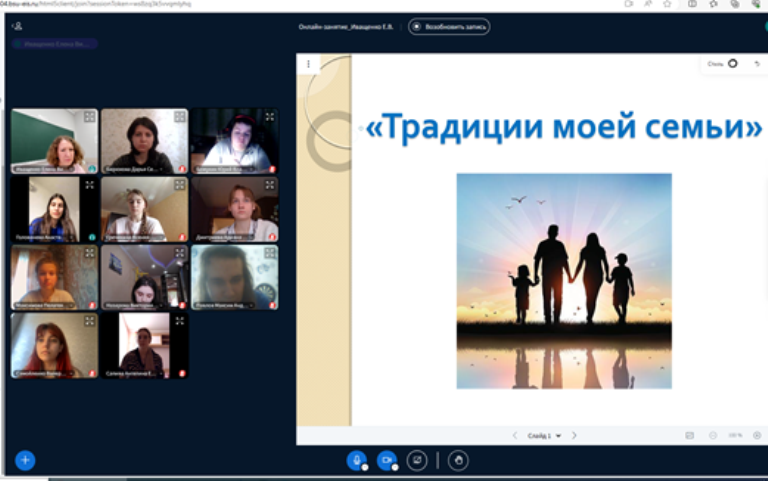Open the "Слайд 1" slide selector dropdown
Viewport: 768px width, 481px height.
pyautogui.click(x=545, y=436)
